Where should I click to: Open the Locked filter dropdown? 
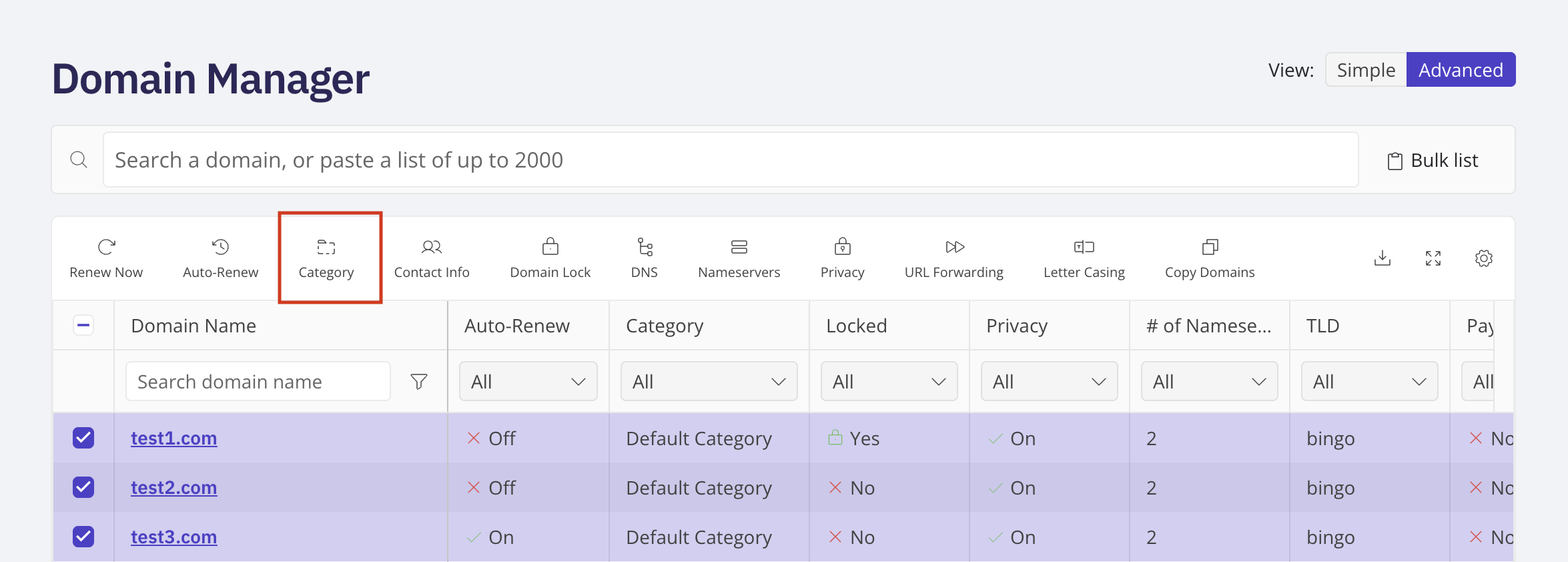889,382
